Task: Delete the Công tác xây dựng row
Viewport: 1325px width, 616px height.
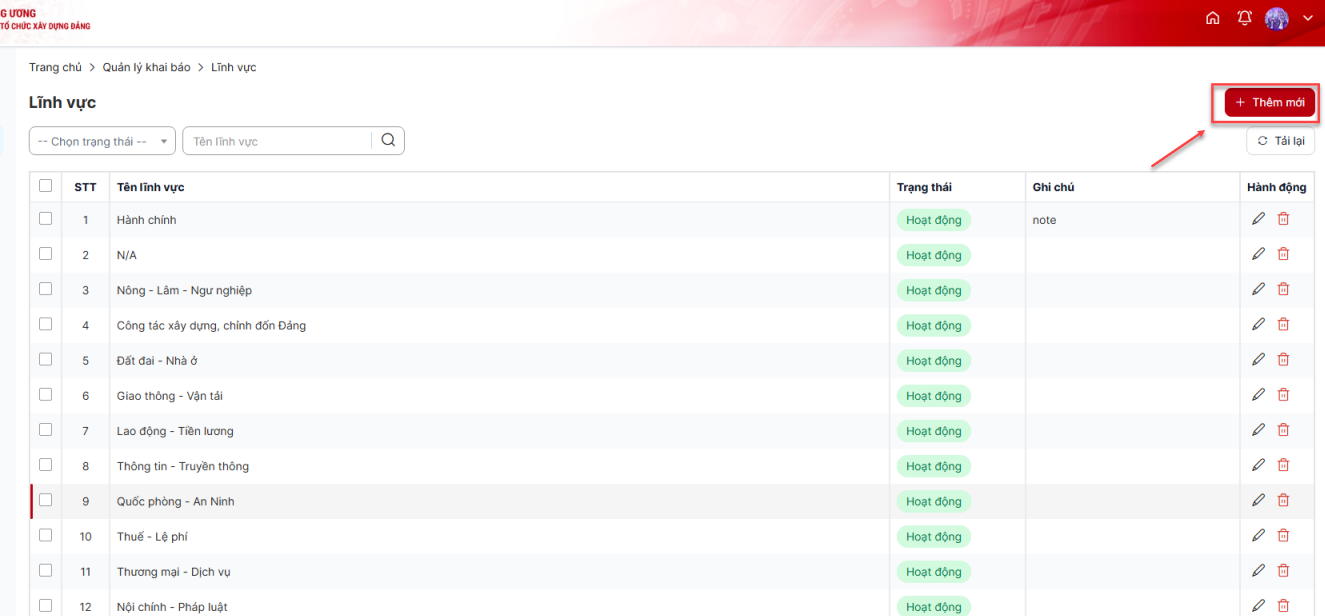Action: 1283,324
